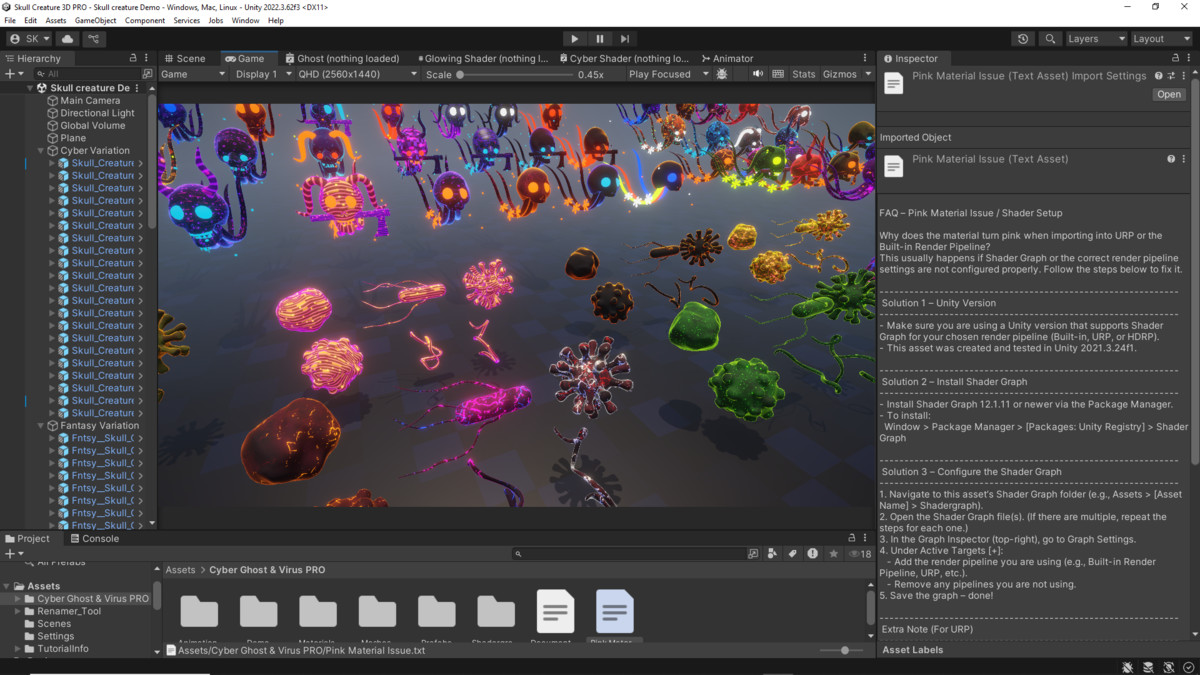Select the Document text asset icon
Screen dimensions: 1200x675
[x=555, y=611]
